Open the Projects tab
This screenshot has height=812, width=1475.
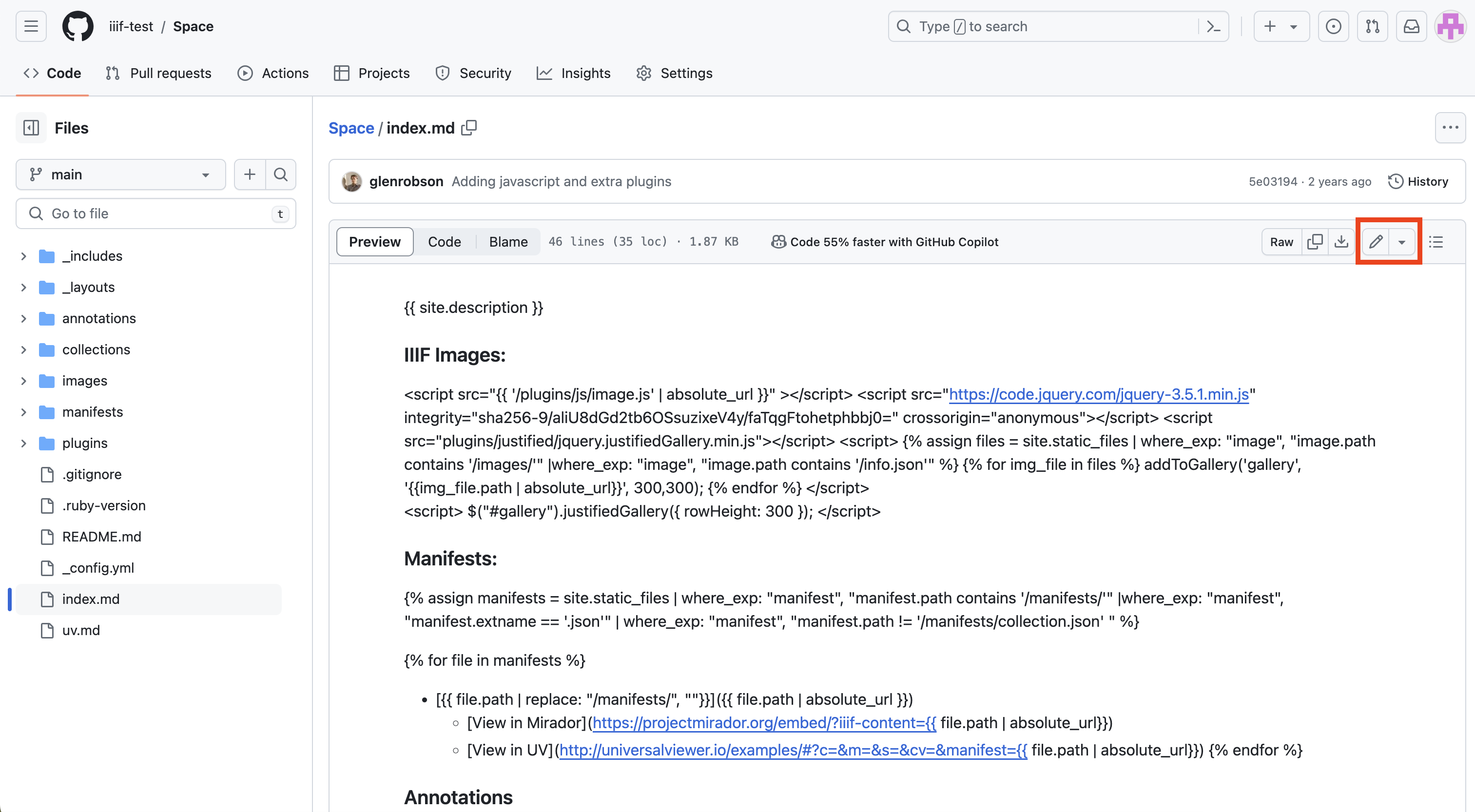(x=371, y=73)
